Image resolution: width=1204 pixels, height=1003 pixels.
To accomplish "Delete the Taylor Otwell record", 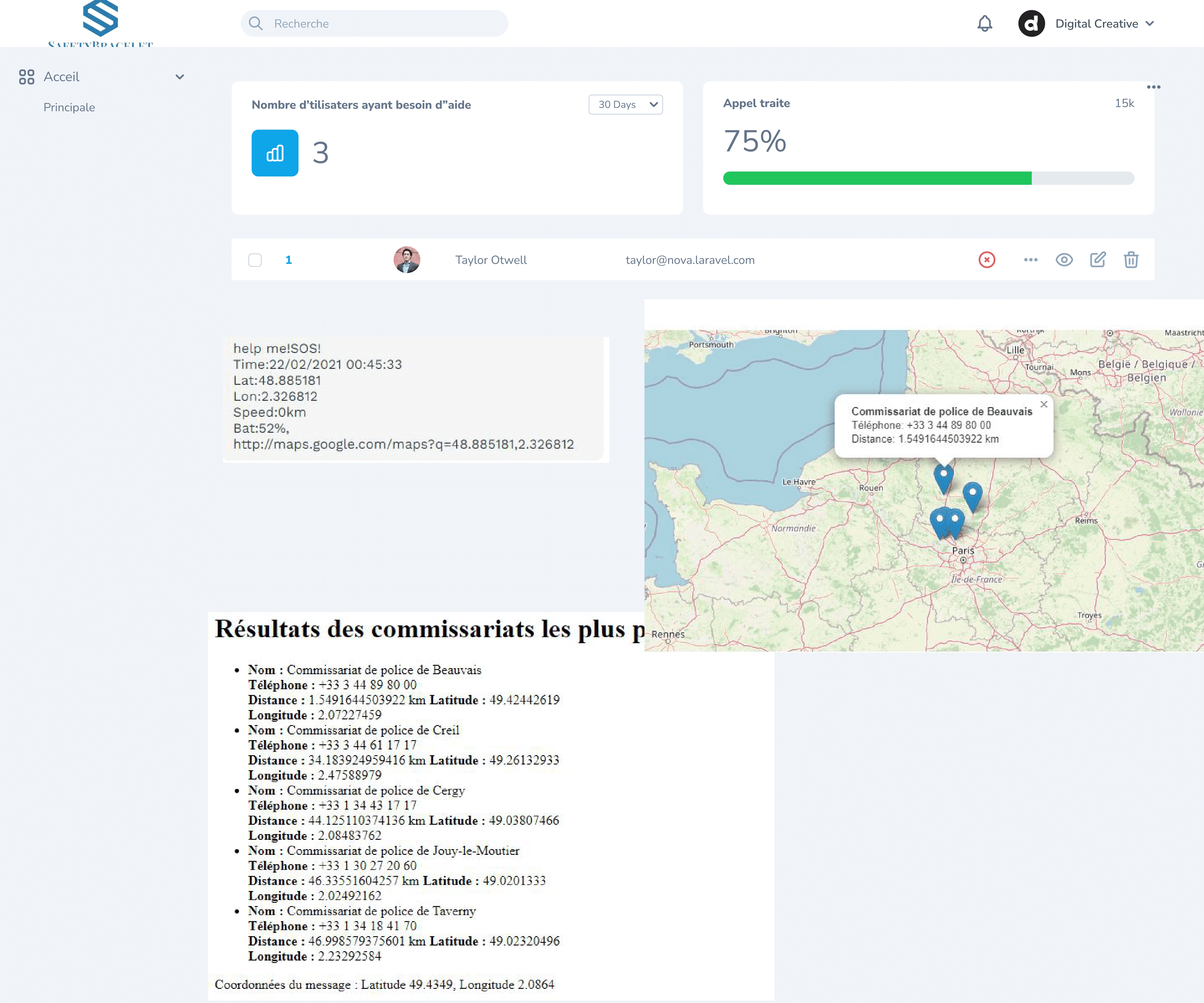I will [x=1131, y=260].
